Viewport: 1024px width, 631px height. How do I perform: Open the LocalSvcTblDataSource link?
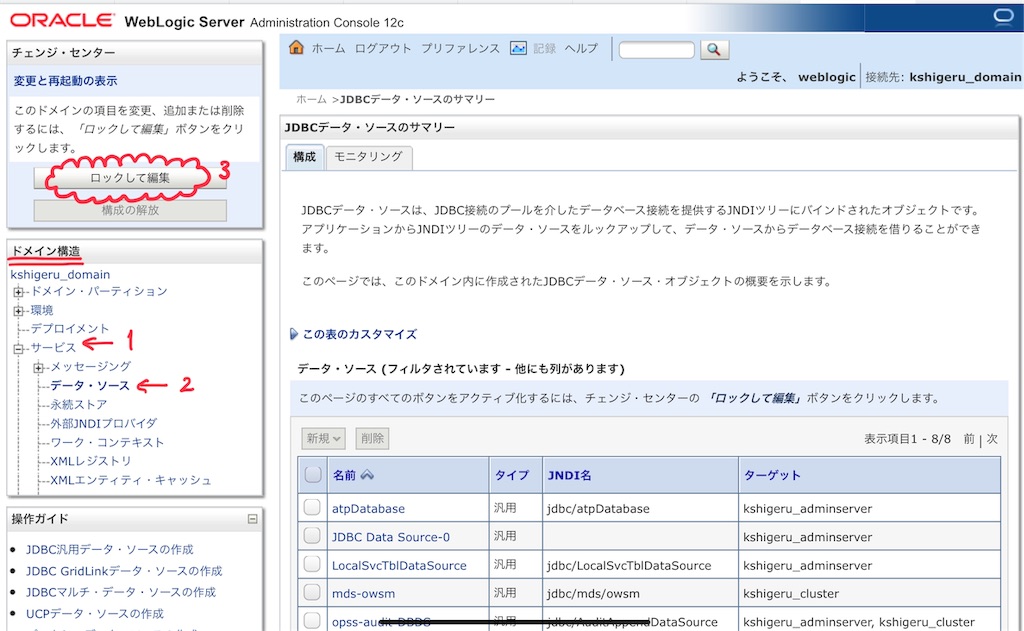399,566
